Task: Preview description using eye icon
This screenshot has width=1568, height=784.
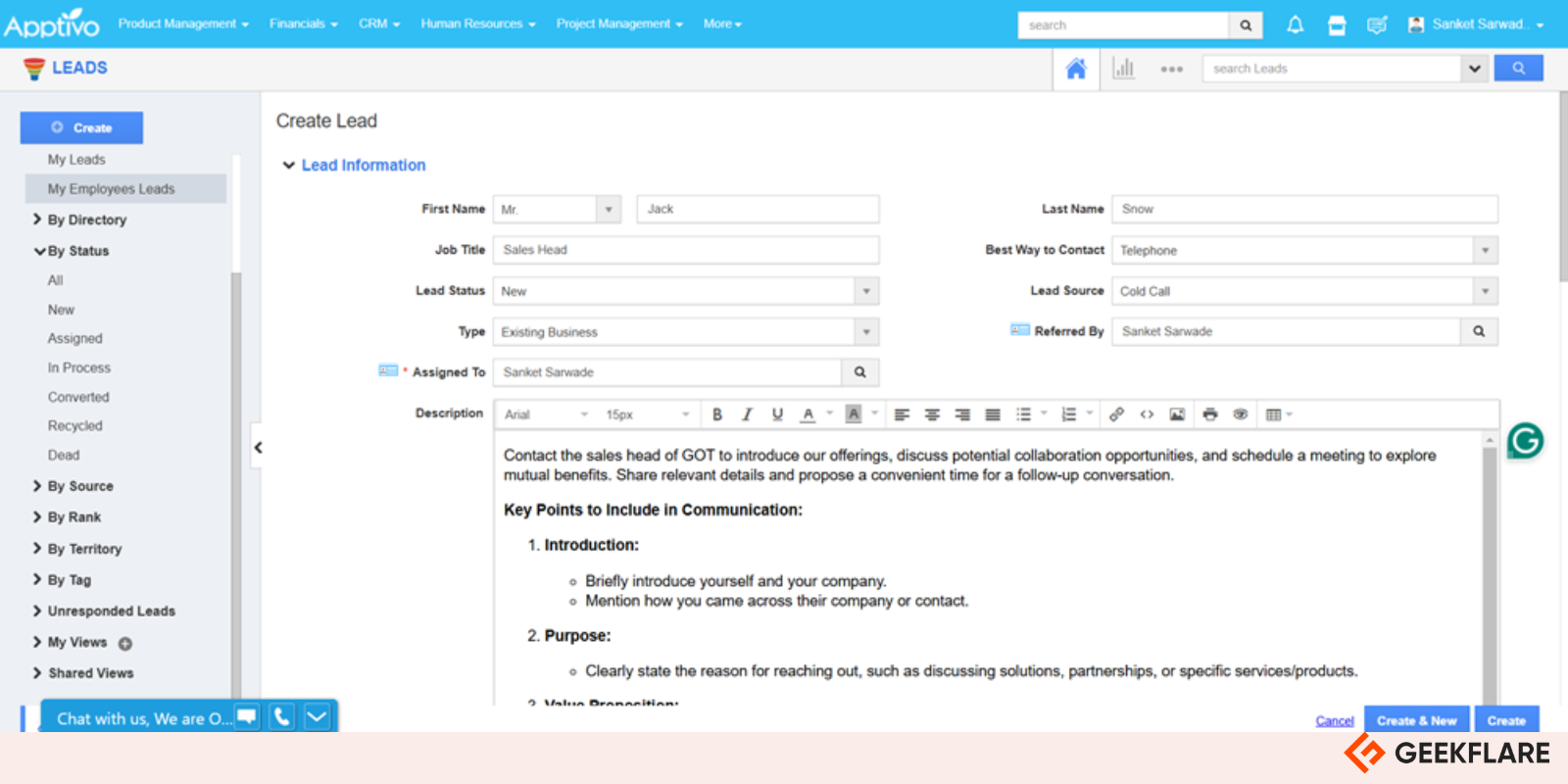Action: [1240, 415]
